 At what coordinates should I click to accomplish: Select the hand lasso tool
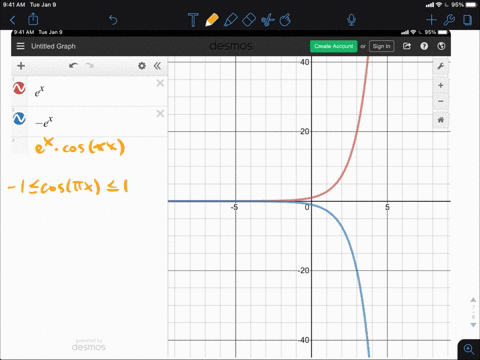285,20
